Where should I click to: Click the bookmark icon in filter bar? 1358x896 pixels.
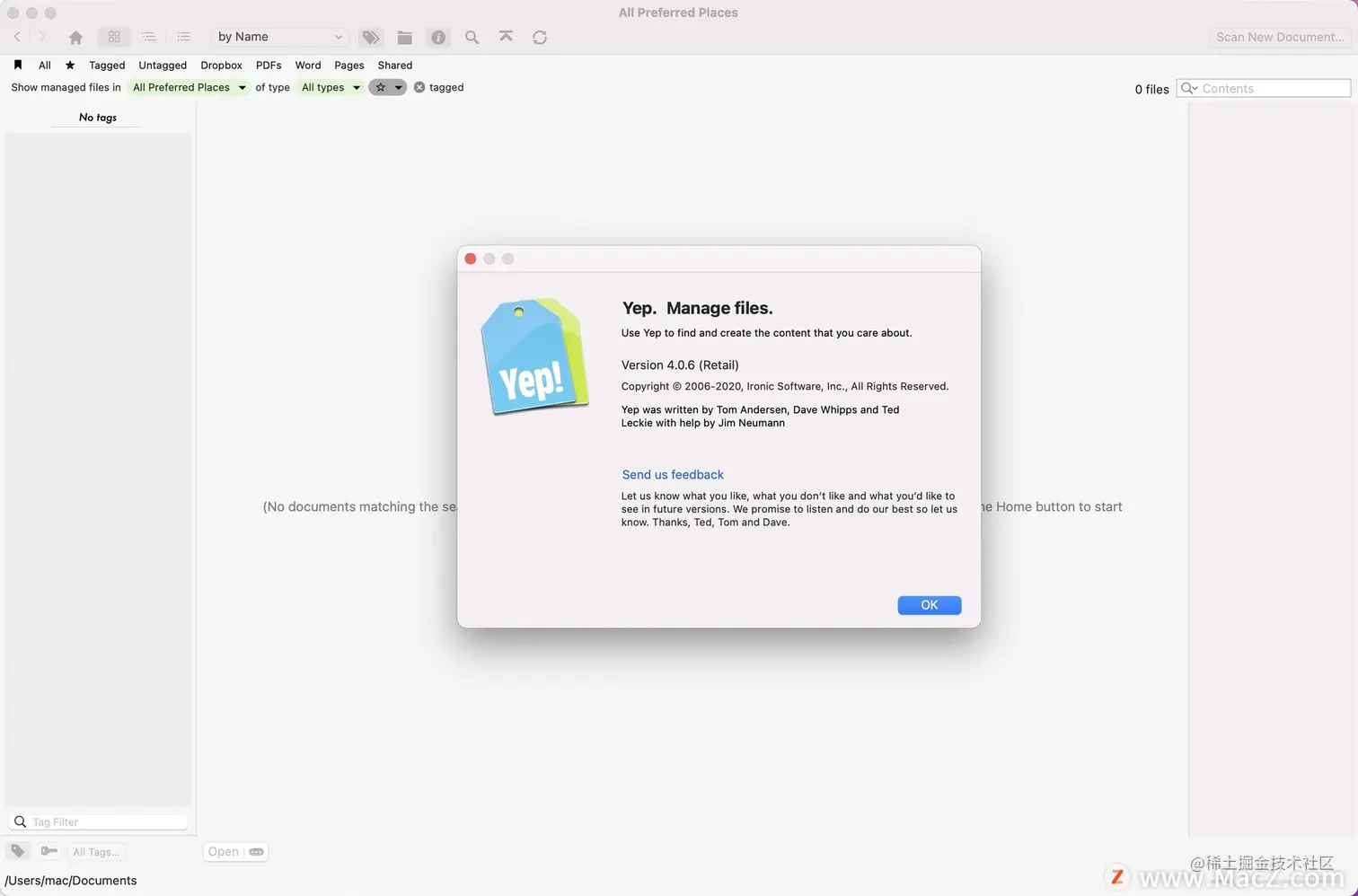pyautogui.click(x=18, y=65)
